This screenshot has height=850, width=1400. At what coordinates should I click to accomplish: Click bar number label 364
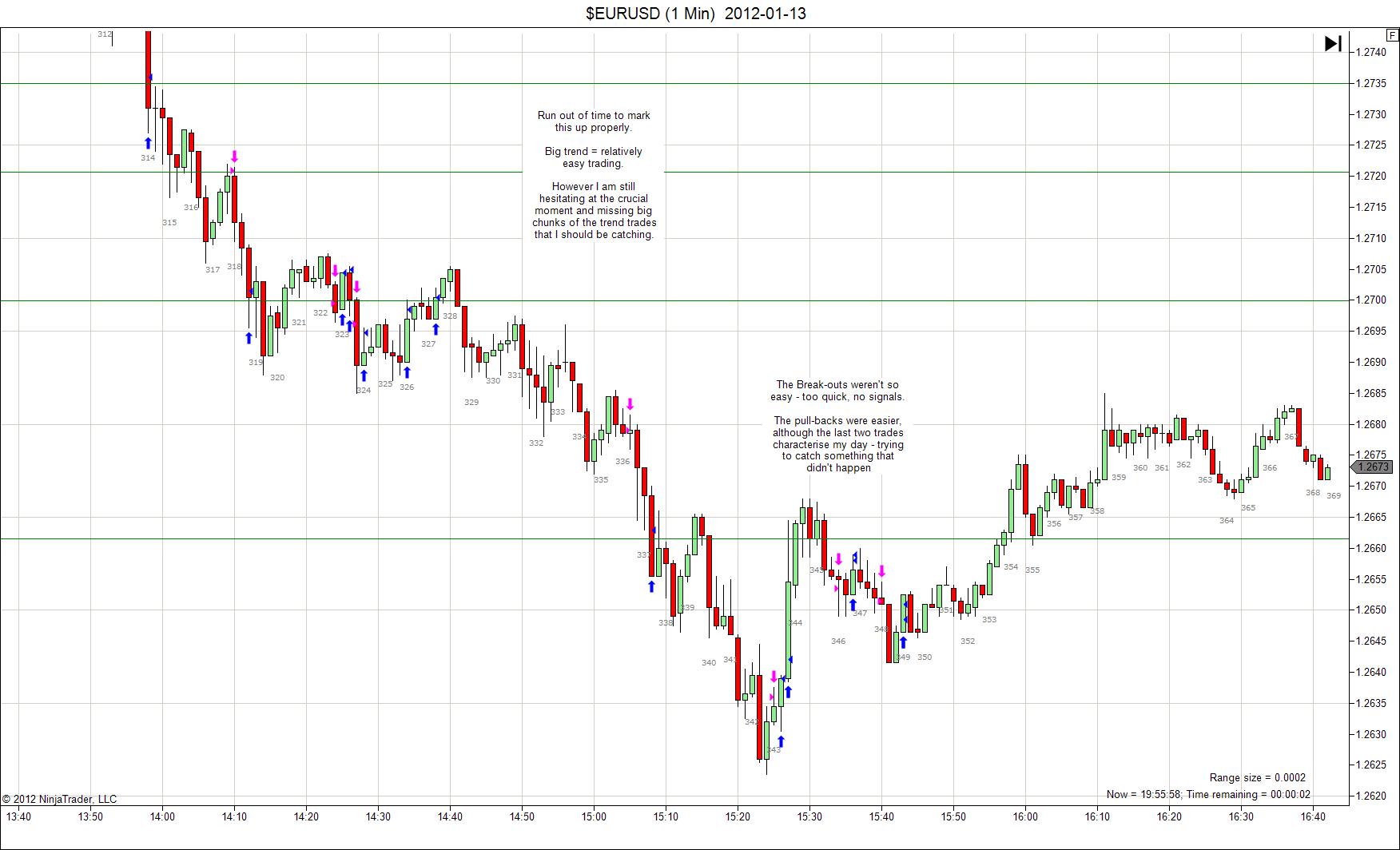(1227, 521)
